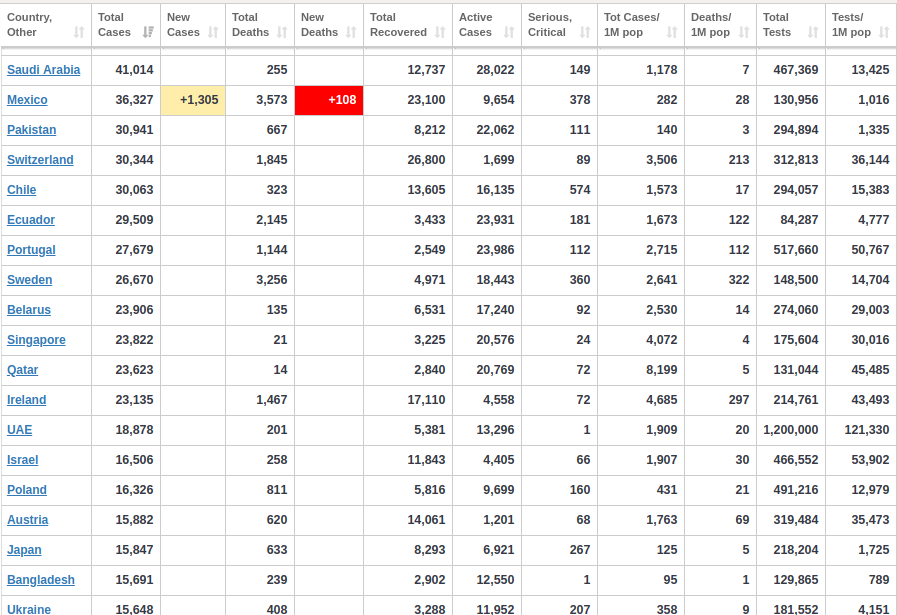Select Poland total tests 491,216
The height and width of the screenshot is (615, 897).
796,490
